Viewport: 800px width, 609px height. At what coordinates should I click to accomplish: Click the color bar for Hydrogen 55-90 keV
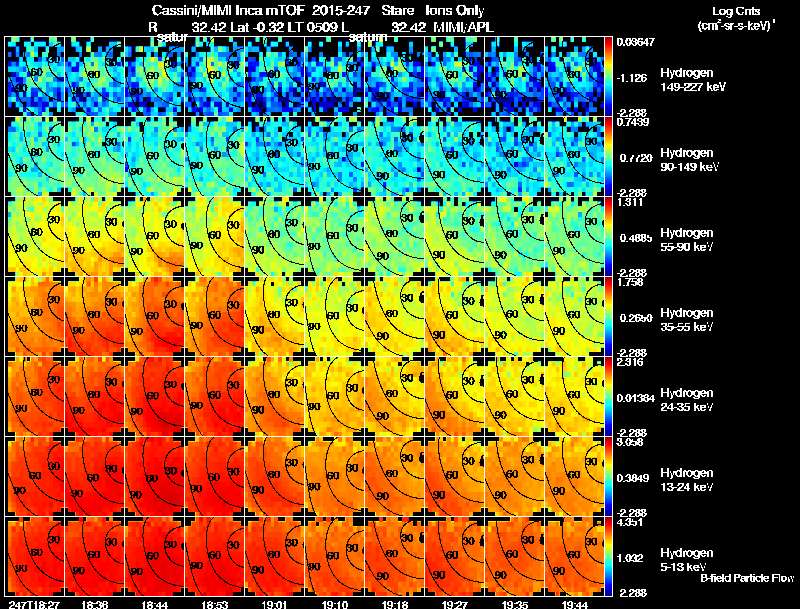click(608, 236)
